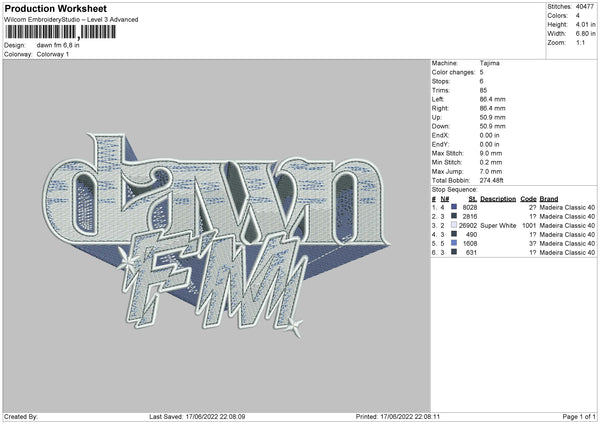Click 'Page 1 of 1' in the footer
The height and width of the screenshot is (424, 600).
click(x=579, y=416)
